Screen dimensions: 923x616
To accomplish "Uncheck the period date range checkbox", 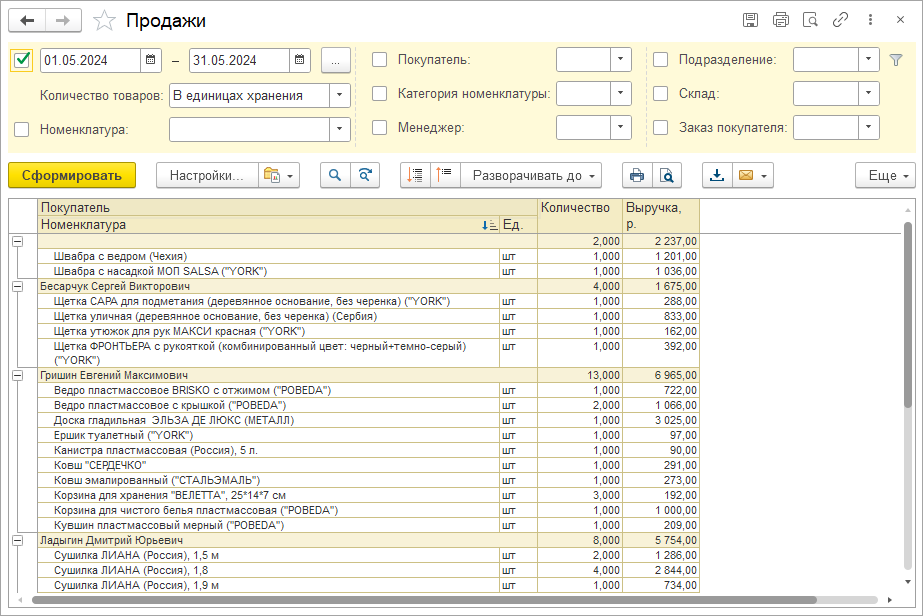I will pyautogui.click(x=23, y=60).
